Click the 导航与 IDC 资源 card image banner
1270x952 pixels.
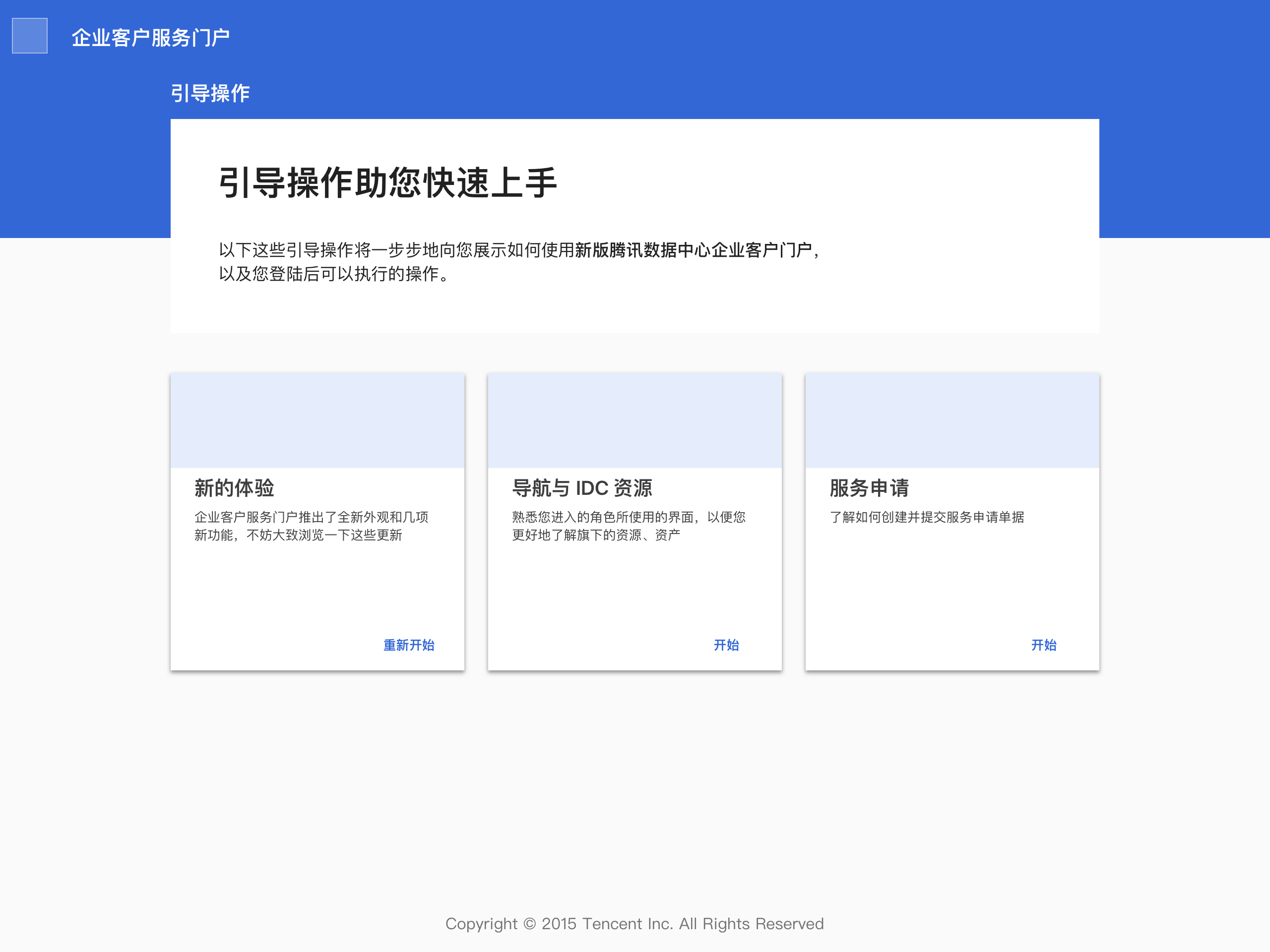pyautogui.click(x=635, y=420)
